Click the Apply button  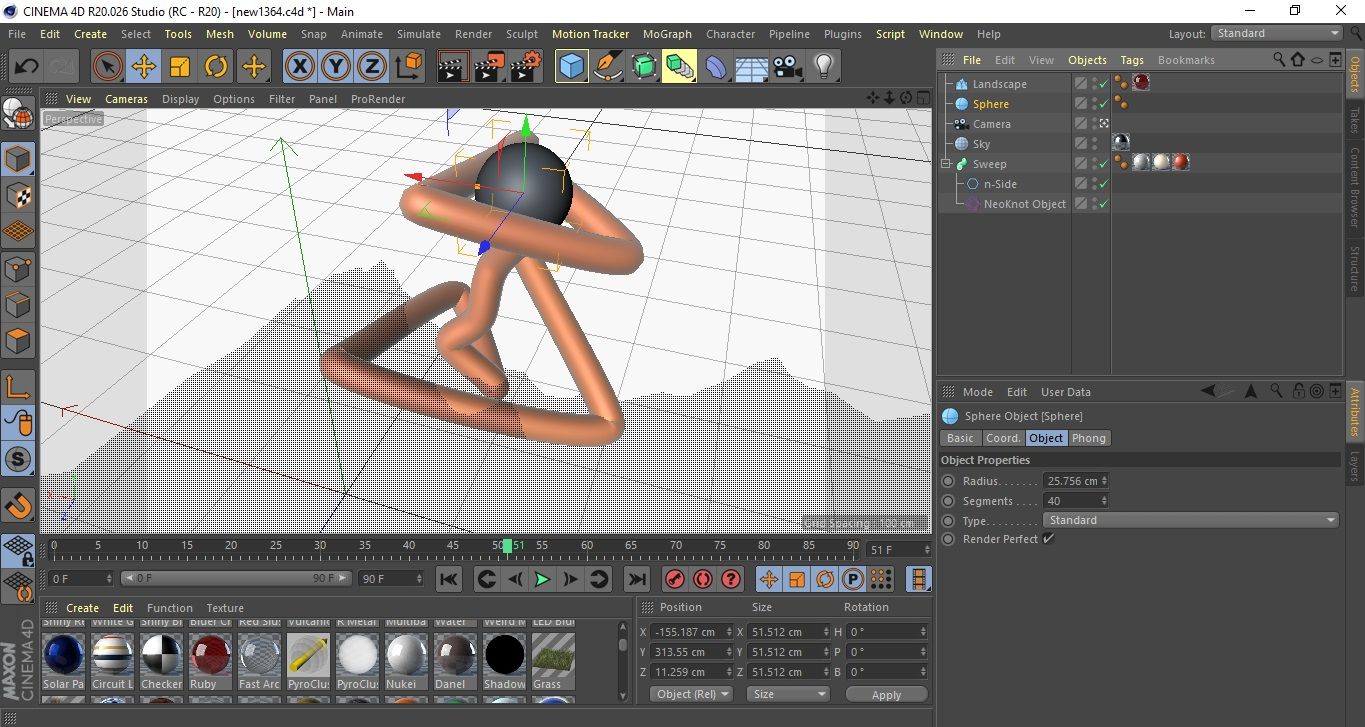(x=886, y=694)
